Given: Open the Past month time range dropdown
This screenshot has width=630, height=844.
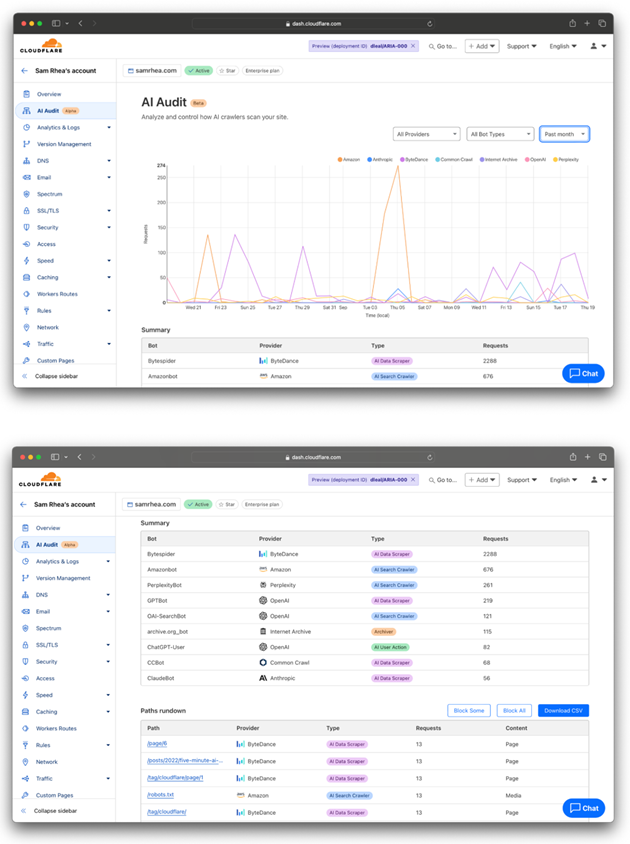Looking at the screenshot, I should point(564,134).
